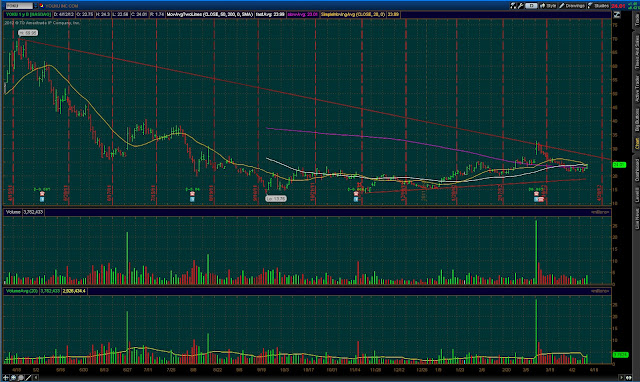This screenshot has width=640, height=382.
Task: Click the flask icon beside the wrench
Action: tap(513, 6)
